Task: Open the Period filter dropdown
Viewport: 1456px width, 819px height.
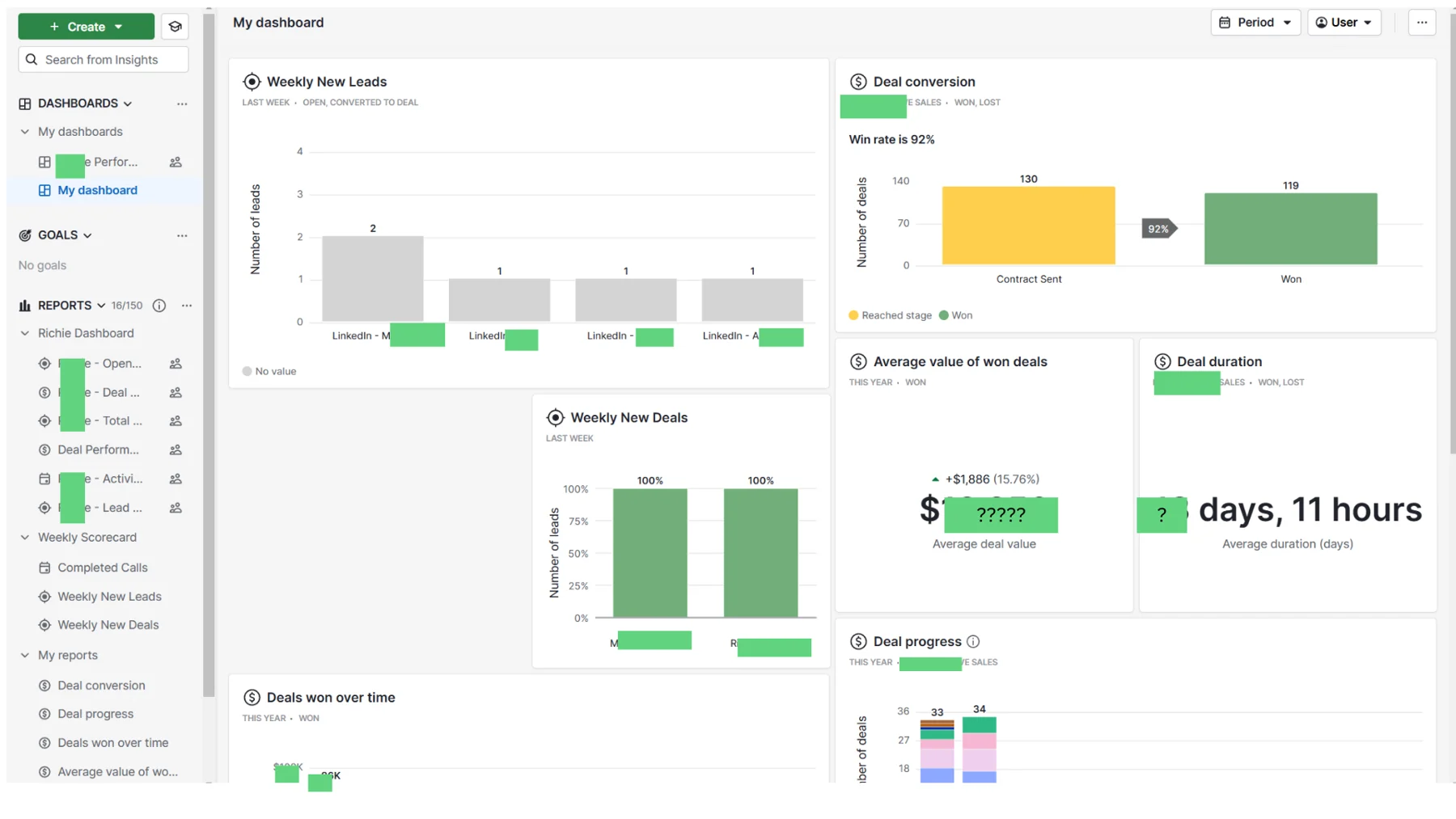Action: pos(1255,23)
